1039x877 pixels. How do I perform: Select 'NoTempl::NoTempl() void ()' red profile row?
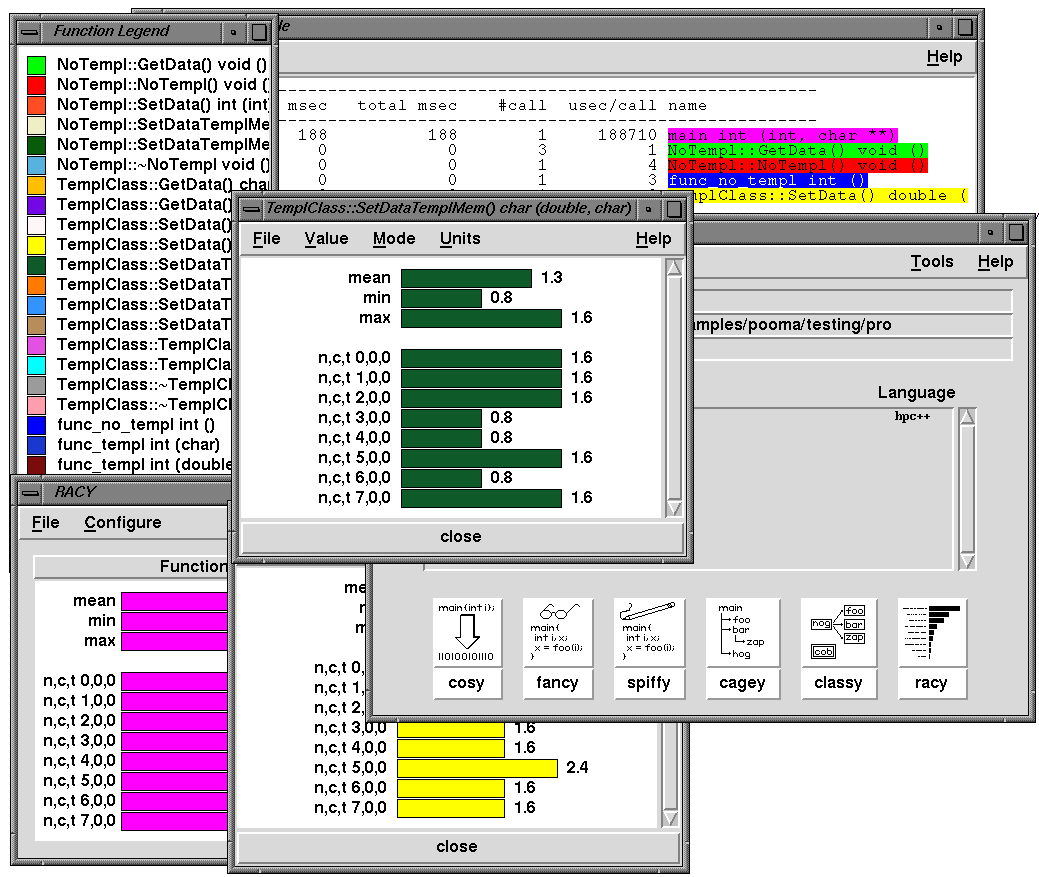(x=797, y=166)
